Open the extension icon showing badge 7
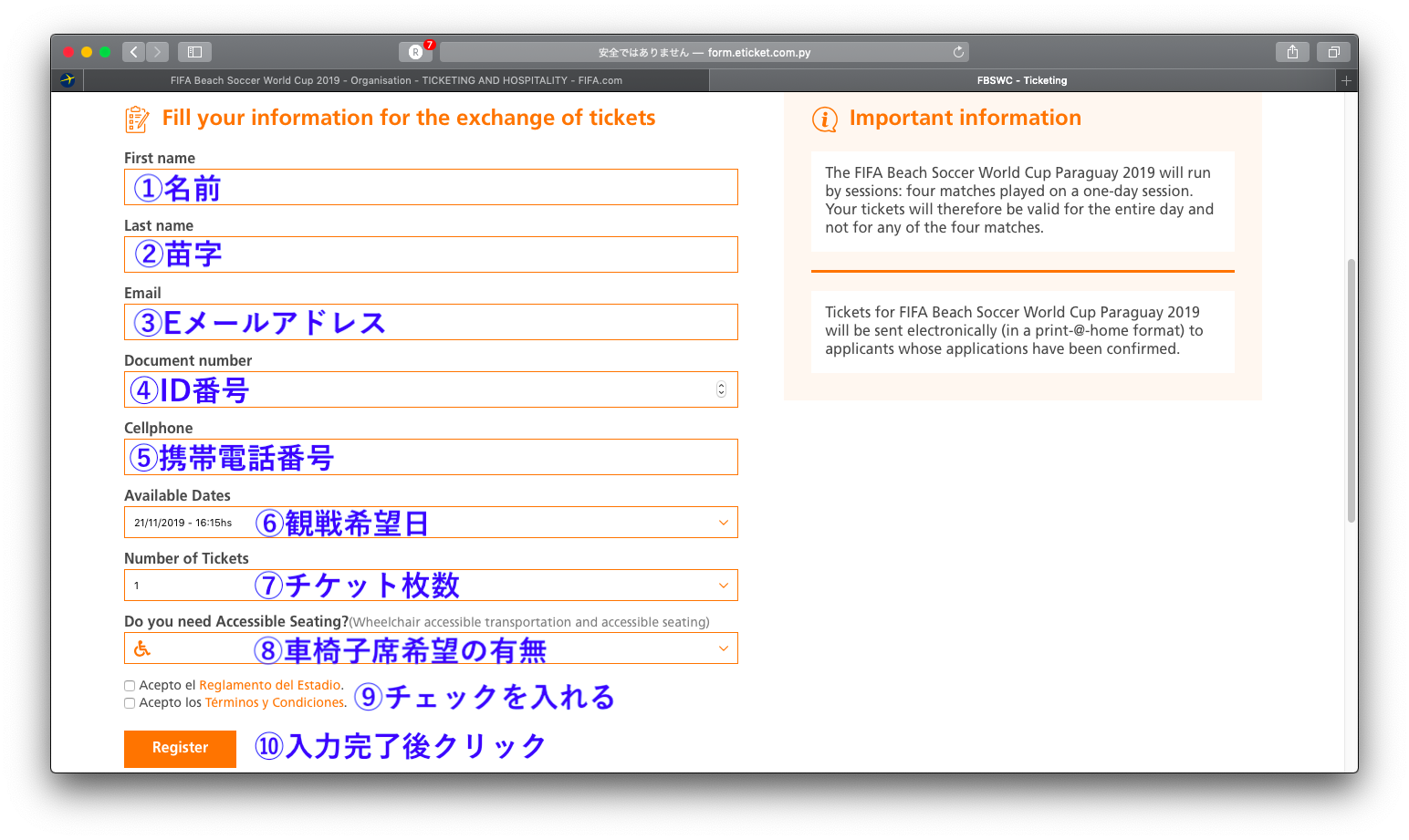Screen dimensions: 1409x840 click(416, 52)
